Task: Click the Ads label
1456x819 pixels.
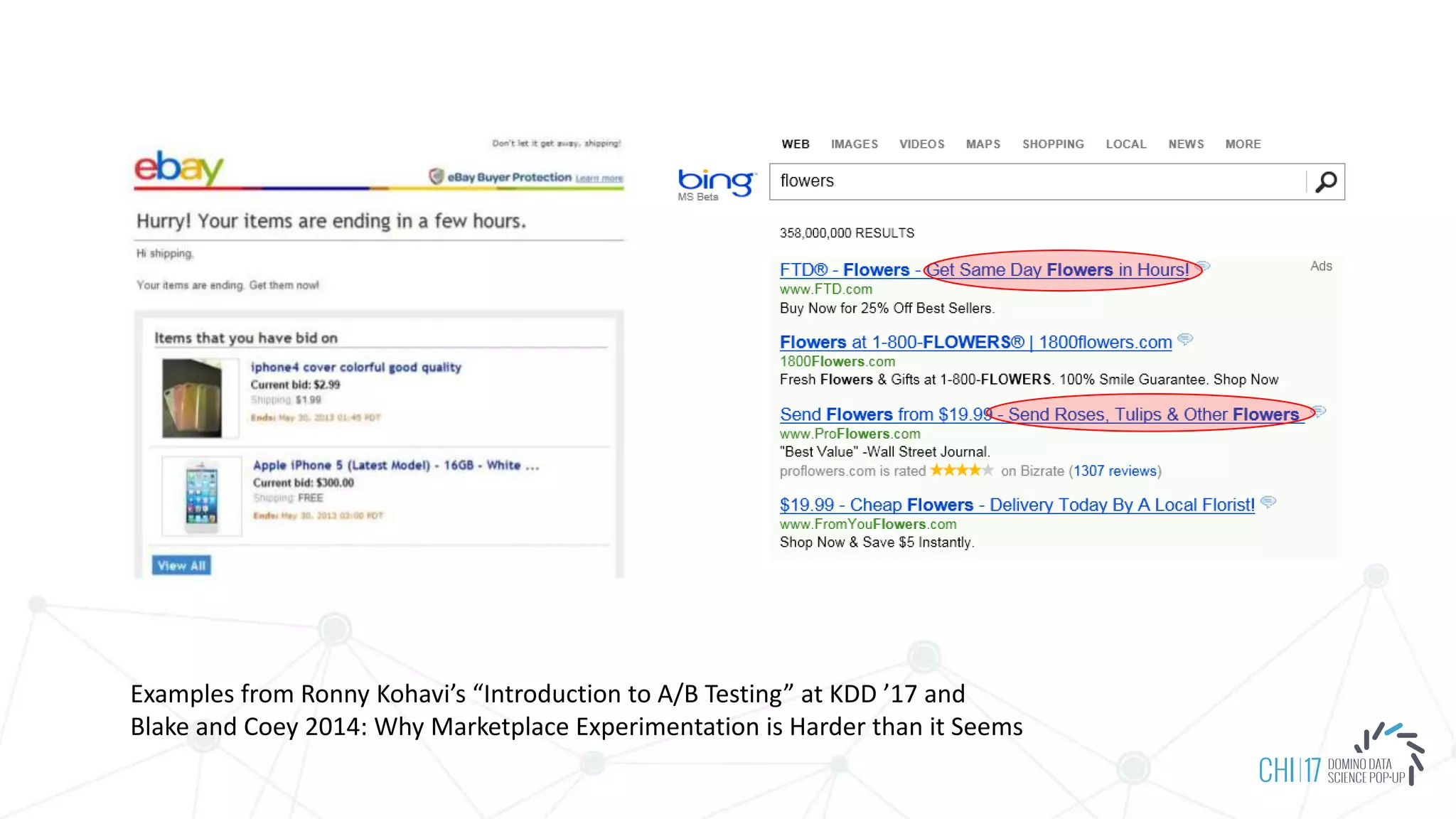Action: [1321, 266]
